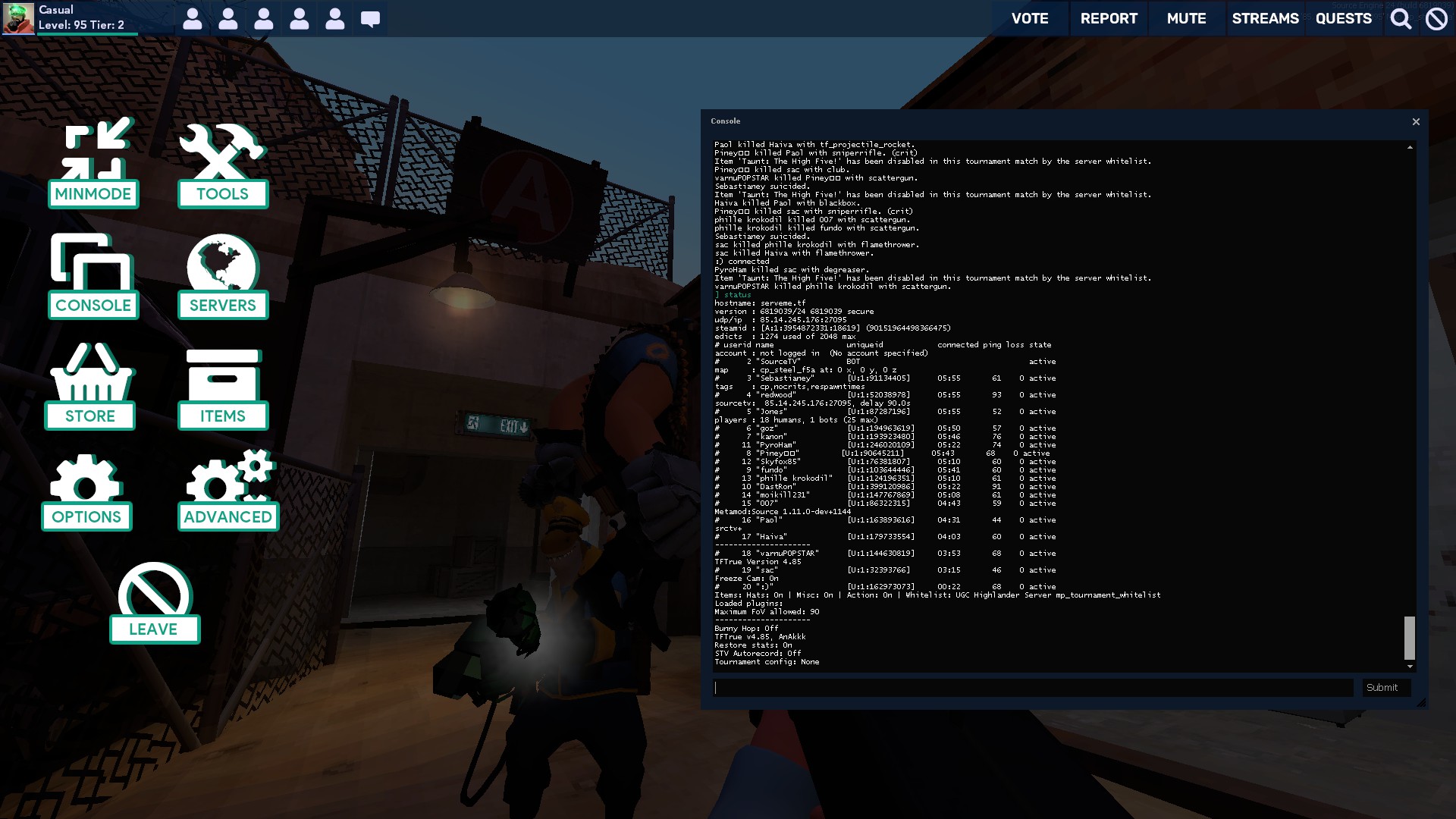1456x819 pixels.
Task: Click the TOOLS label button
Action: [223, 194]
